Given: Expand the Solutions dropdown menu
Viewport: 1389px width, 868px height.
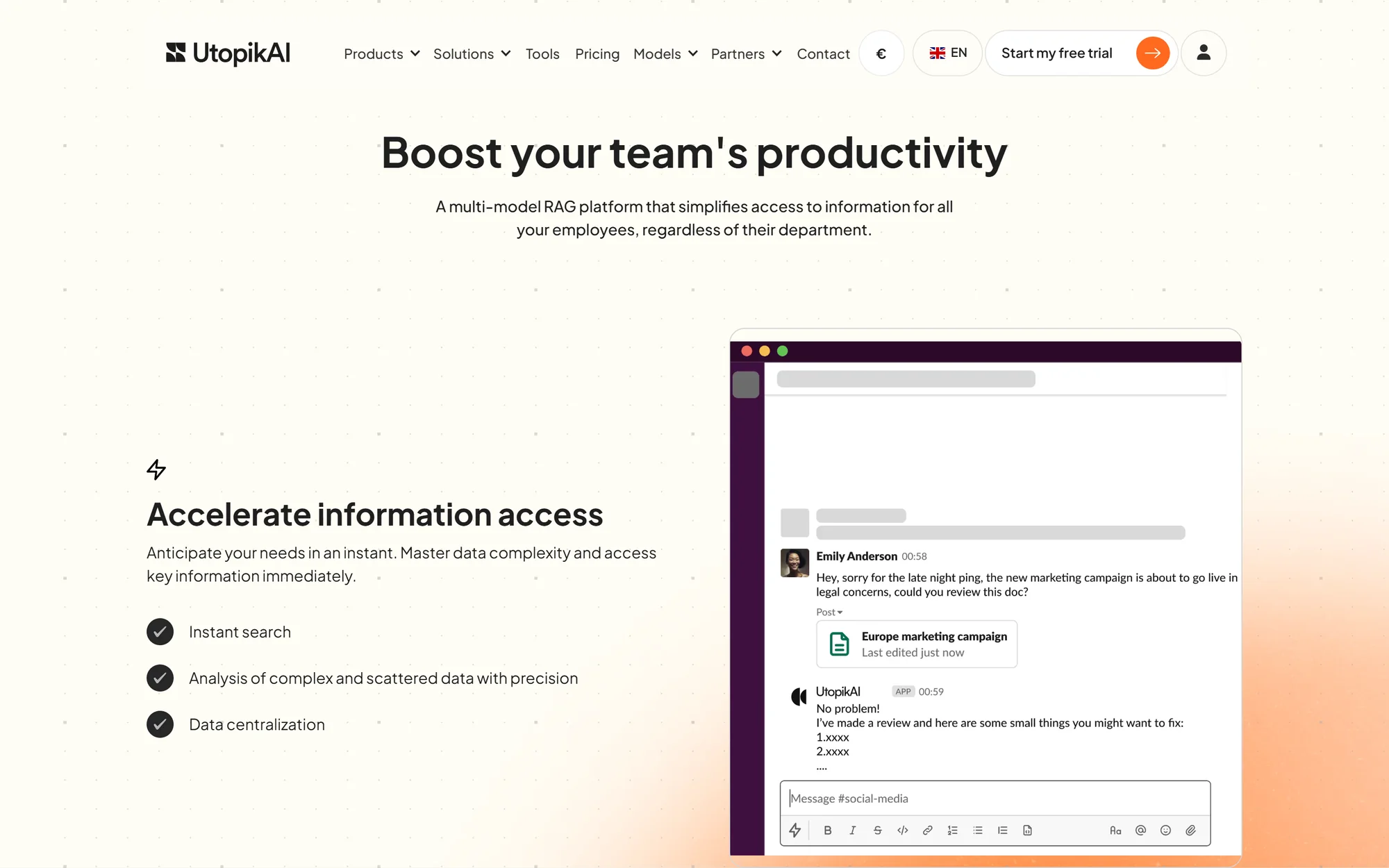Looking at the screenshot, I should point(472,53).
